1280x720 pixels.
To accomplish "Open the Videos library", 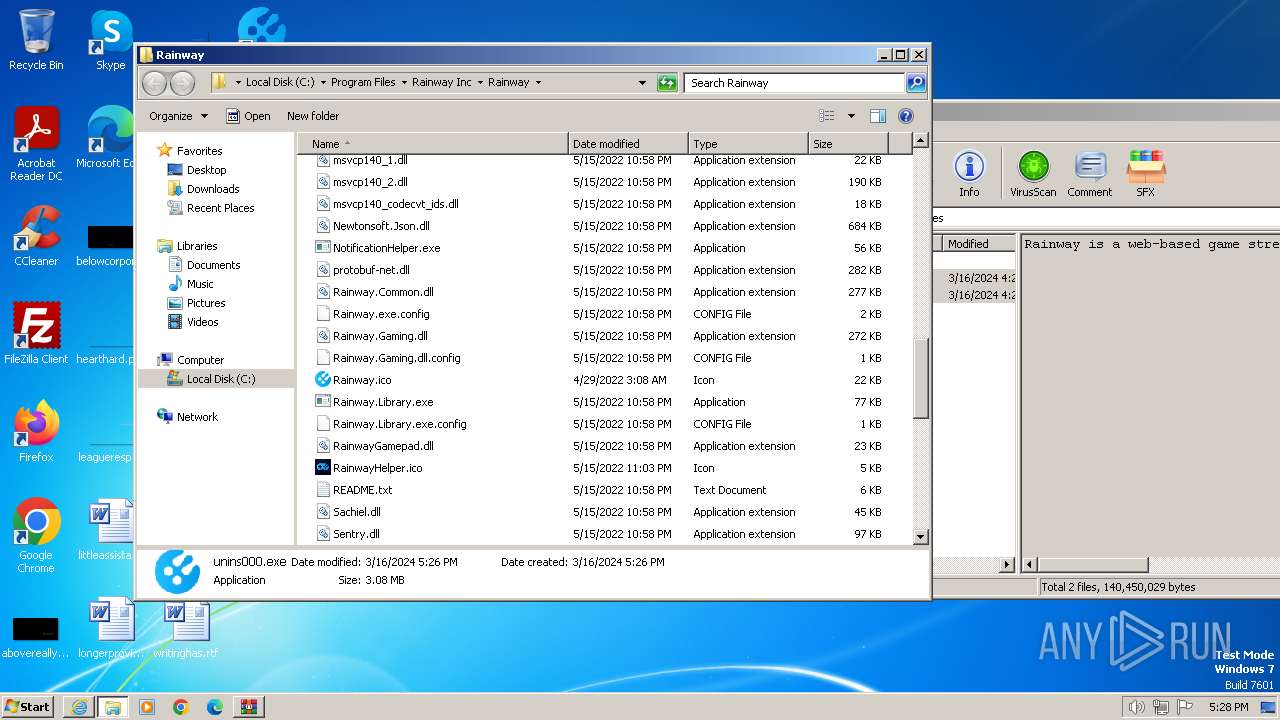I will (202, 322).
